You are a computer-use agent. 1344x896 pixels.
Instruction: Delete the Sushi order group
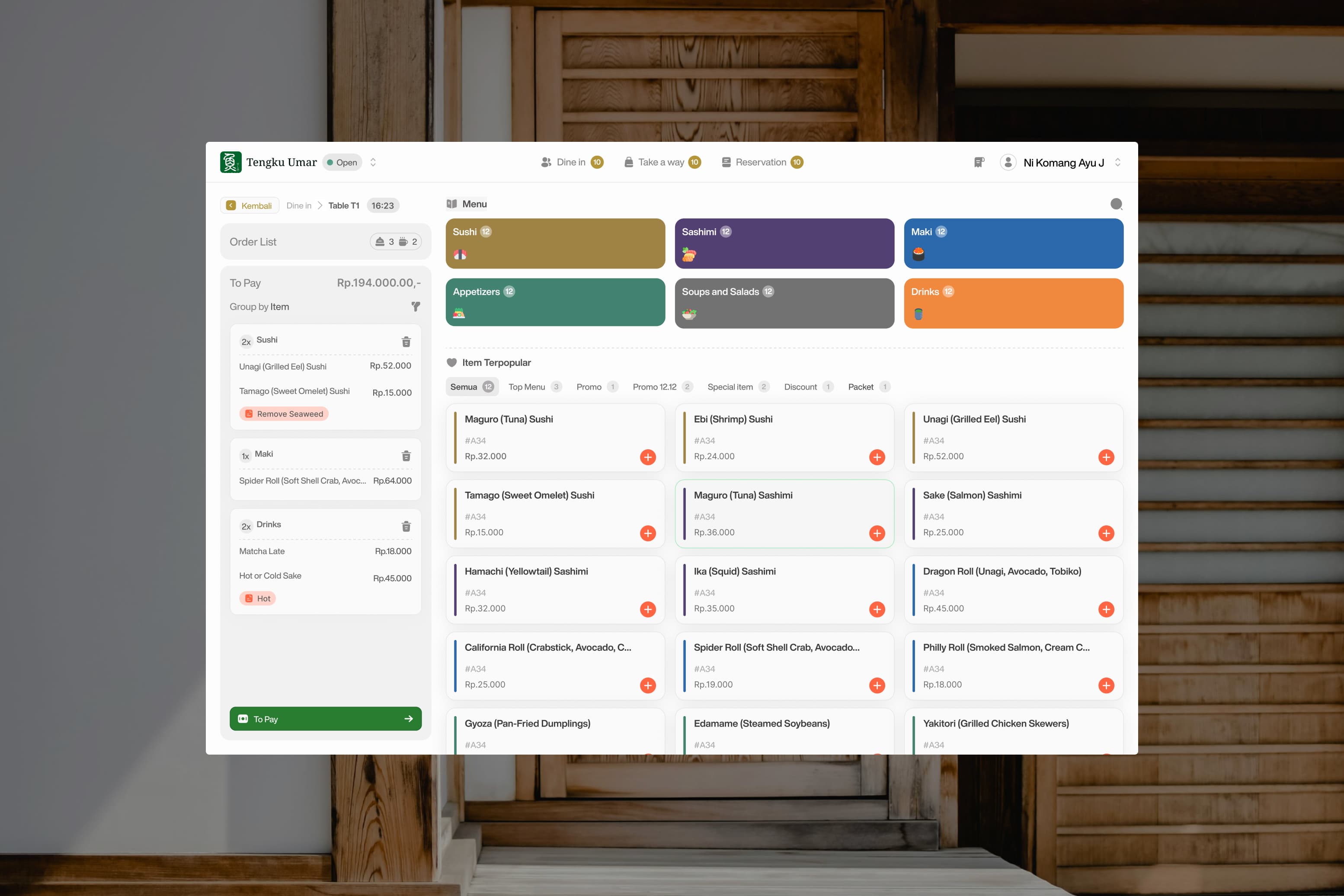[406, 342]
